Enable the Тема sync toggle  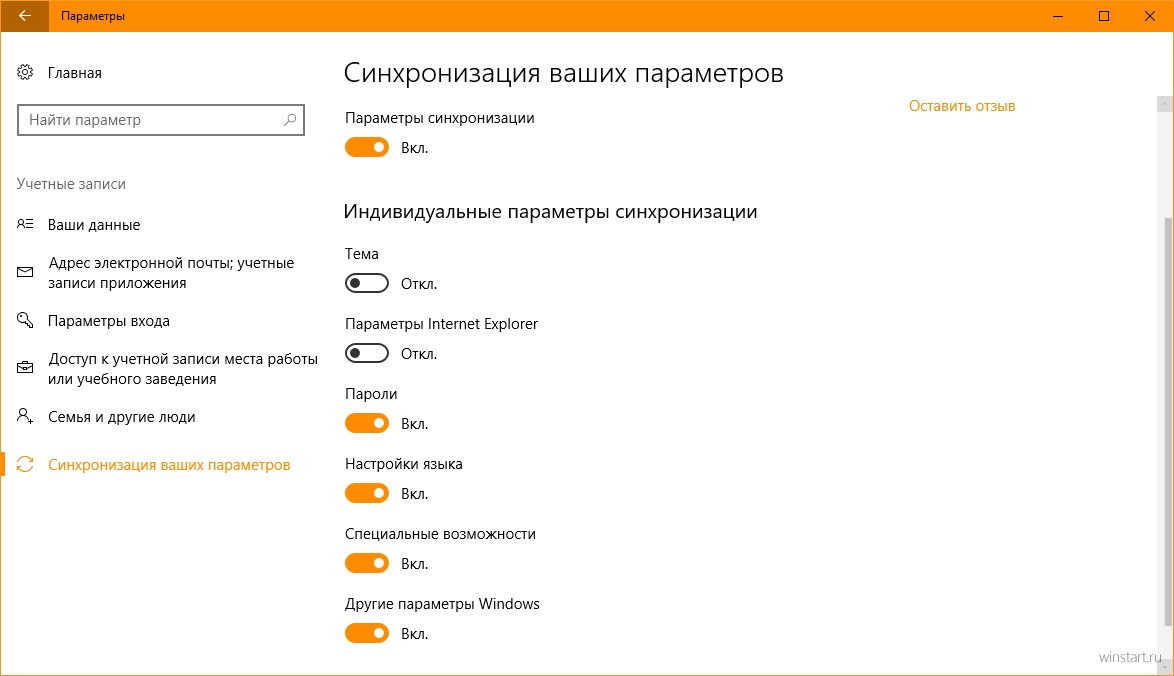click(367, 283)
